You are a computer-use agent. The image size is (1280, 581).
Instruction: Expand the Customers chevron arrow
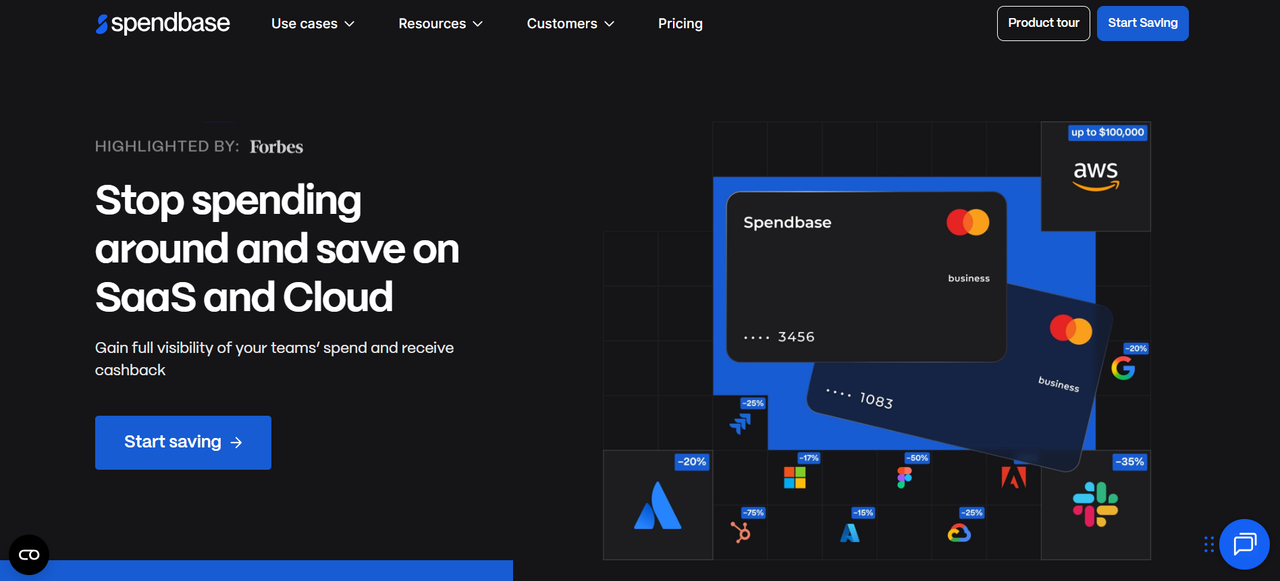[609, 24]
